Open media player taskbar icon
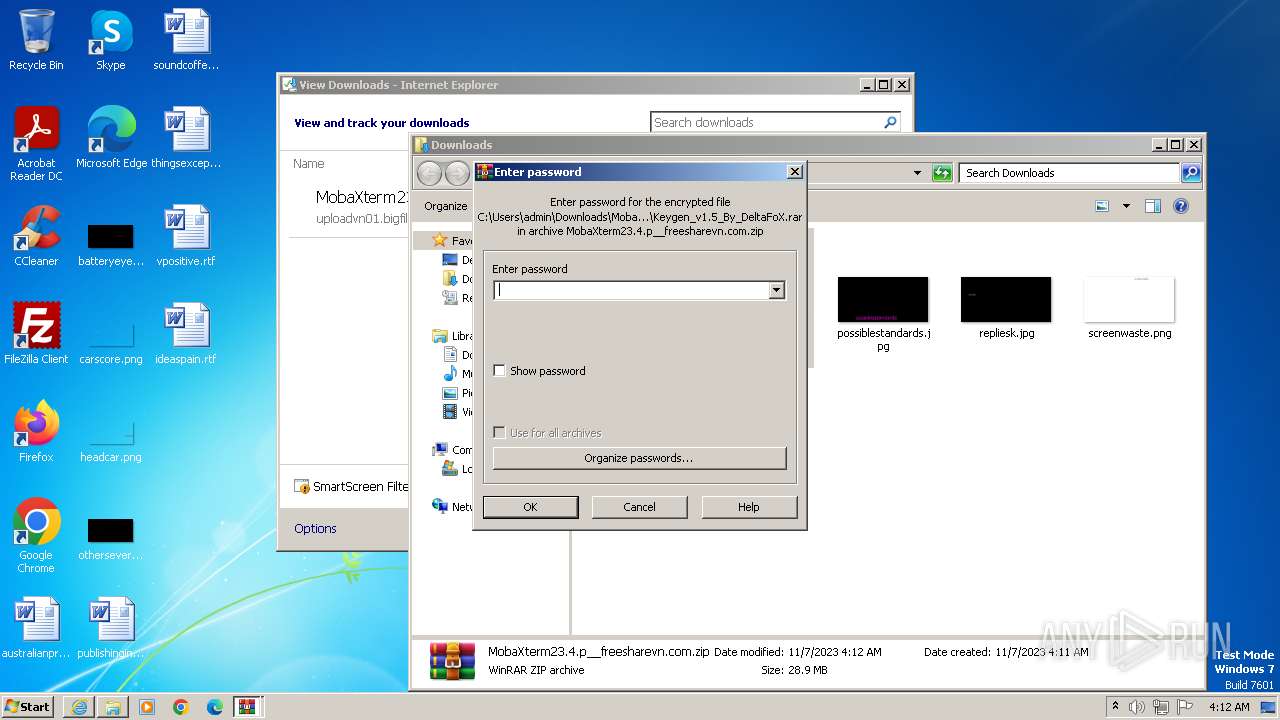 pos(147,707)
